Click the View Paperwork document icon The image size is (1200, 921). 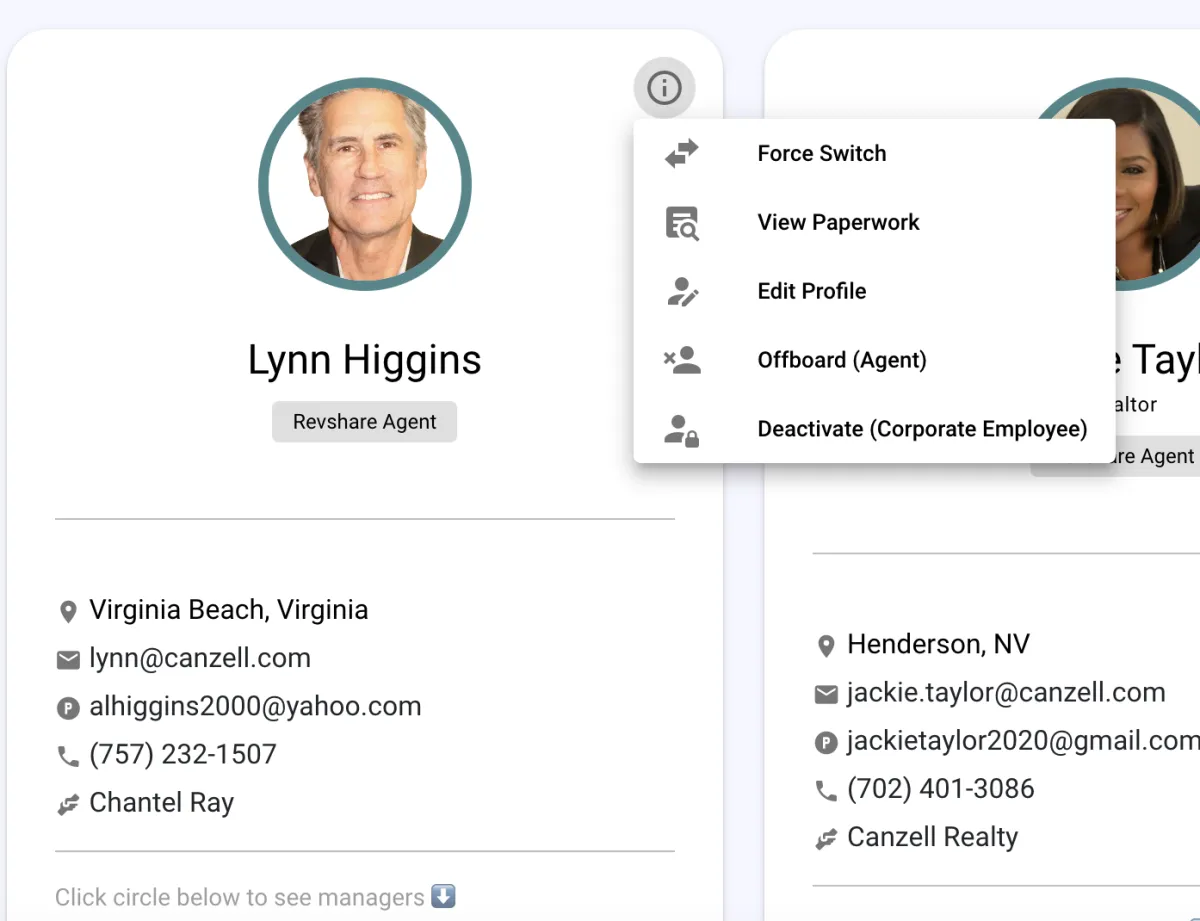click(x=682, y=222)
